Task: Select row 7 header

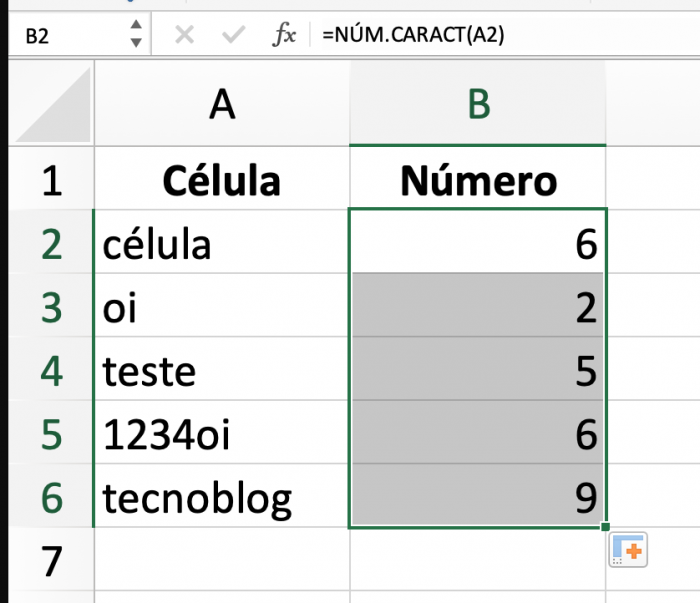Action: click(x=52, y=559)
